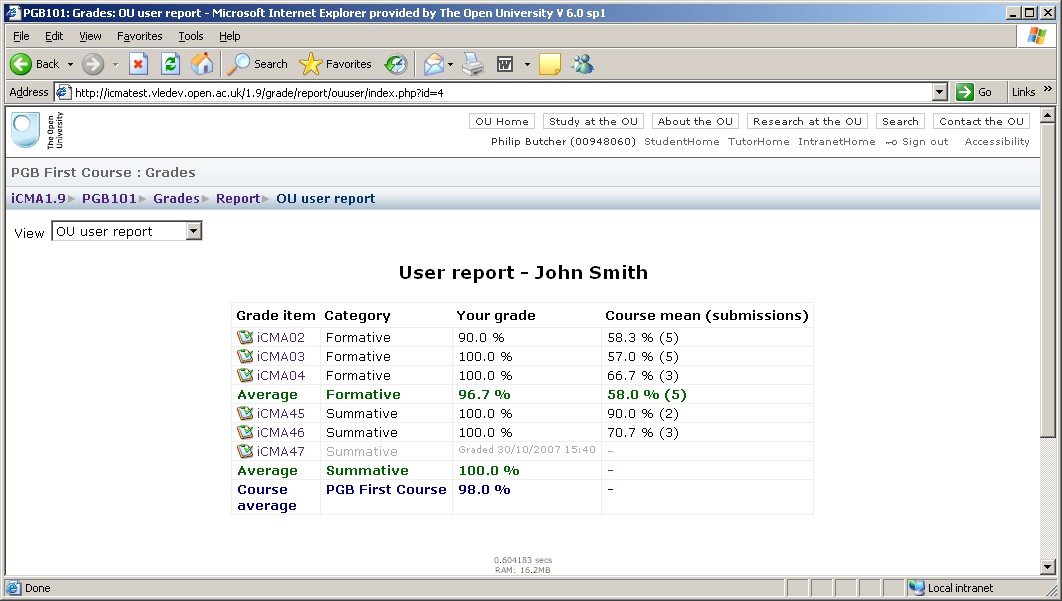Open the Messenger people icon
The height and width of the screenshot is (601, 1062).
pyautogui.click(x=582, y=64)
